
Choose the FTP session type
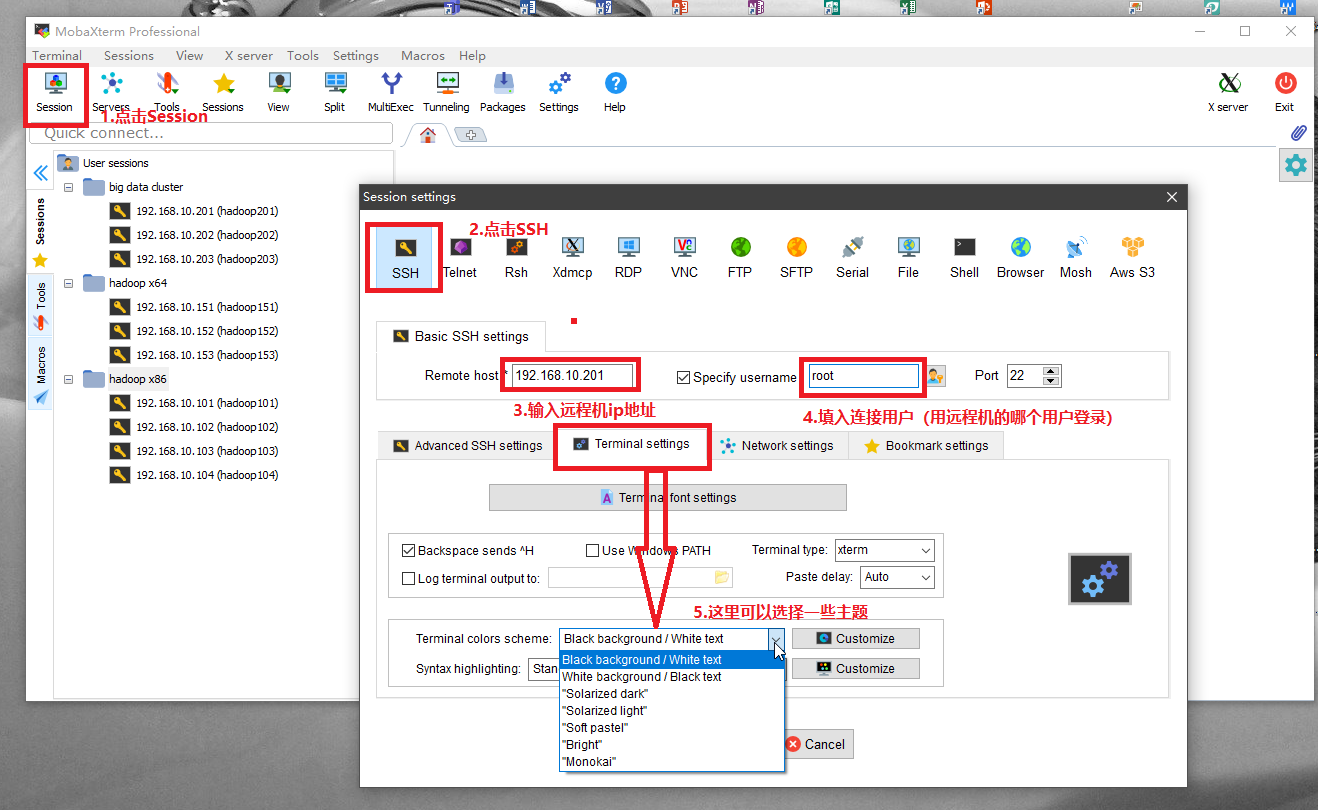click(x=740, y=258)
